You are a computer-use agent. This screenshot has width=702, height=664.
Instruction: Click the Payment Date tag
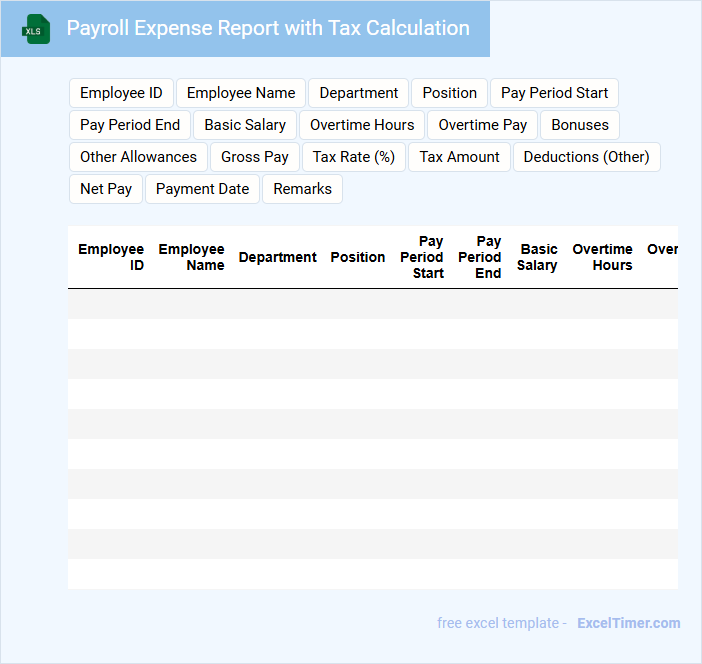click(x=202, y=189)
